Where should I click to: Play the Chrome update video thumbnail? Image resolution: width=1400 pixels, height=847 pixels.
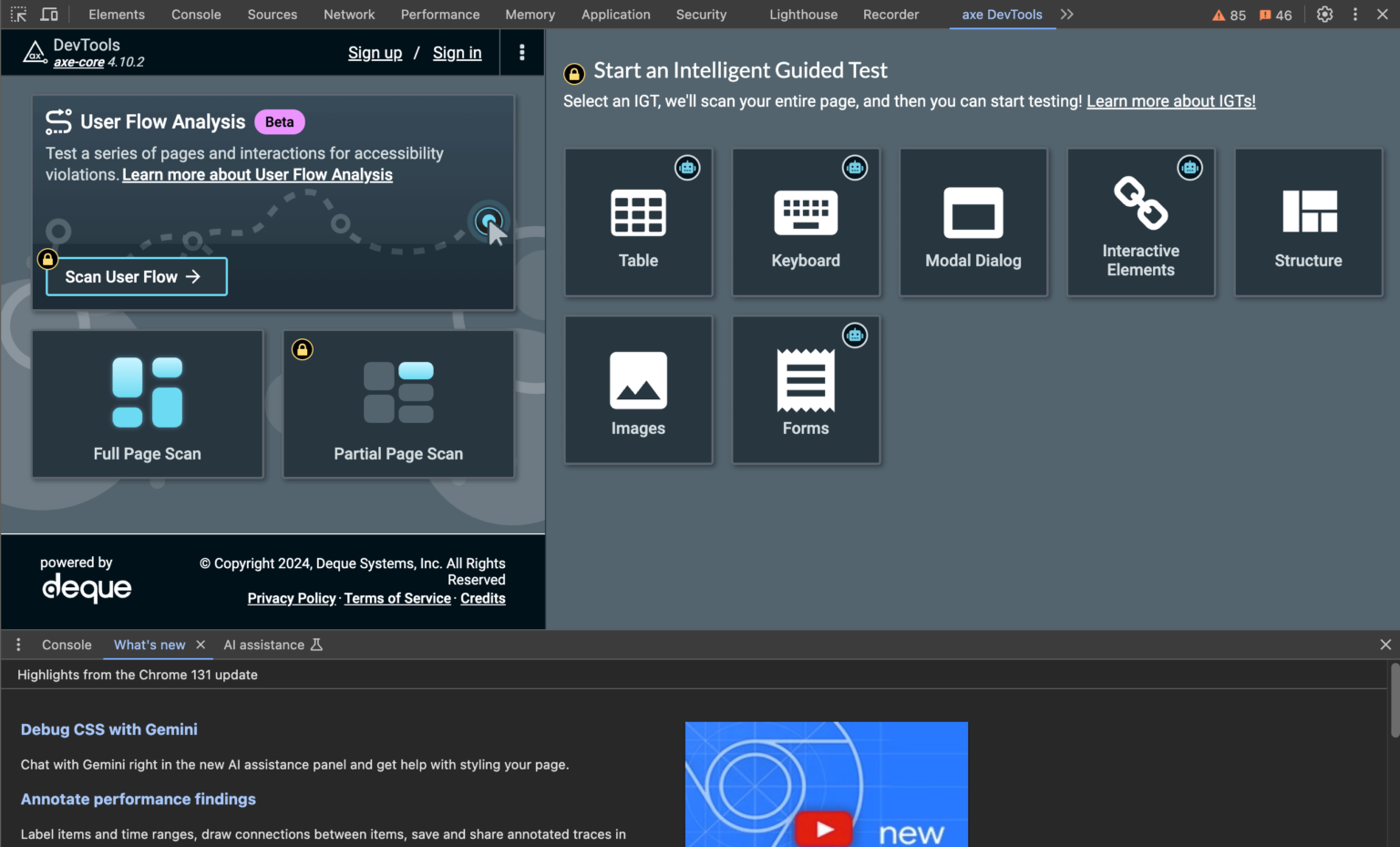click(x=825, y=828)
